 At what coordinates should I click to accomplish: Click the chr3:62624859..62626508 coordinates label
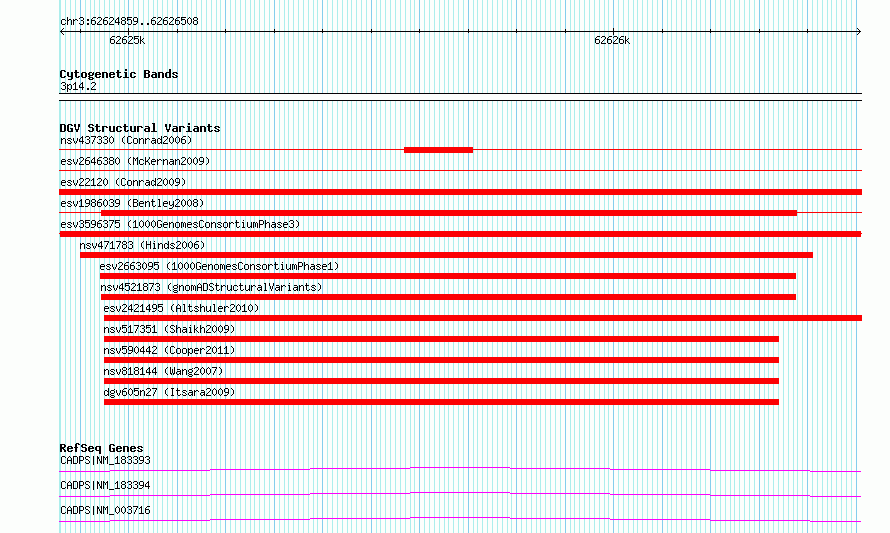coord(129,22)
